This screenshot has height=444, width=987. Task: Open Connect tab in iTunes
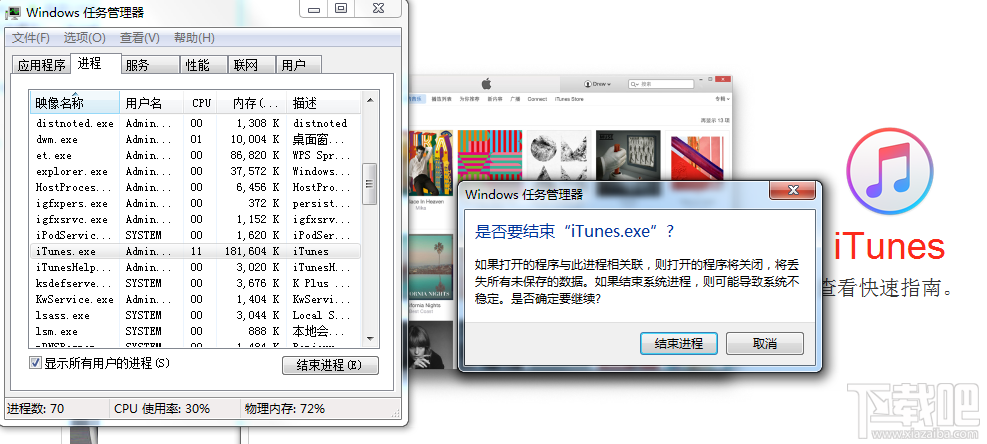tap(537, 99)
